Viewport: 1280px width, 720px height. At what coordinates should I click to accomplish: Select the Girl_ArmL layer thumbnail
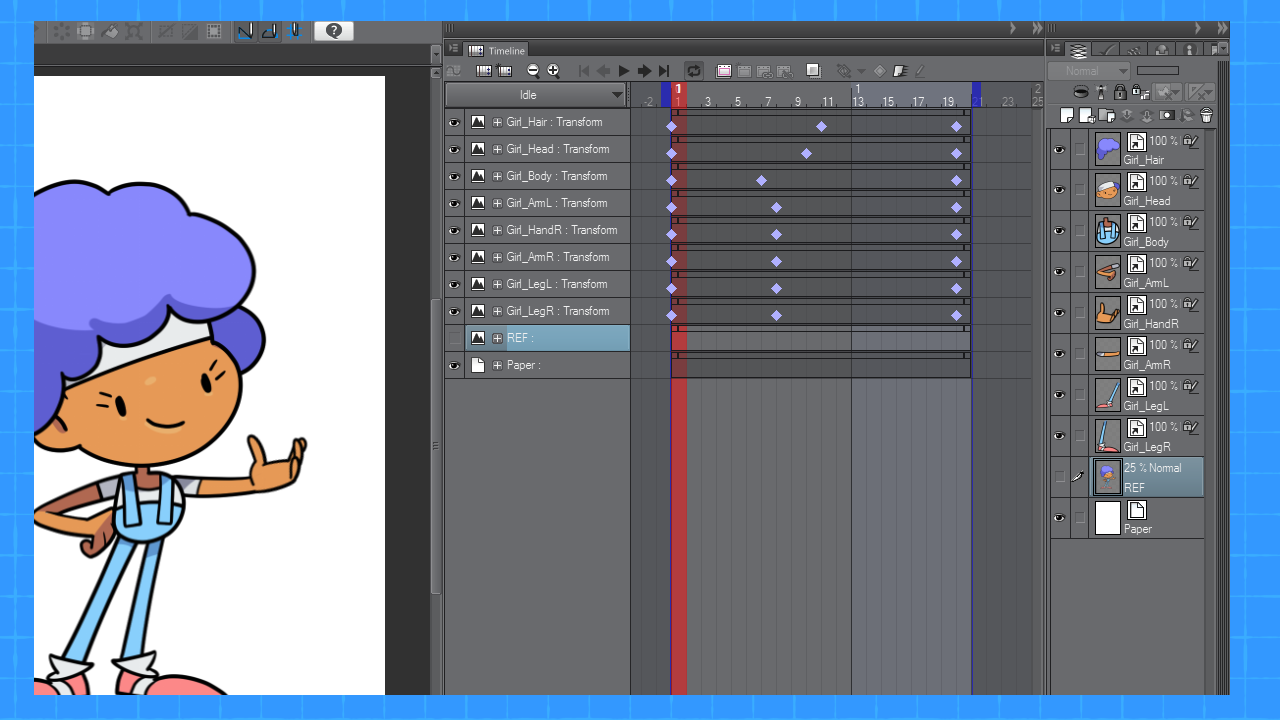coord(1108,272)
